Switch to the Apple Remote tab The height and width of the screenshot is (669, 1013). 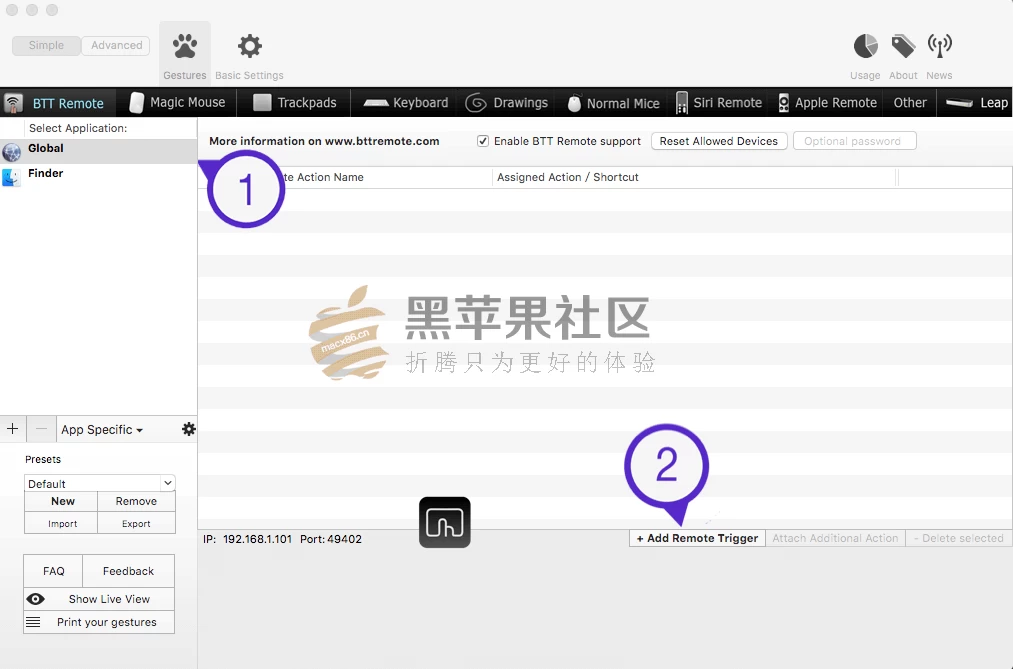pos(828,103)
